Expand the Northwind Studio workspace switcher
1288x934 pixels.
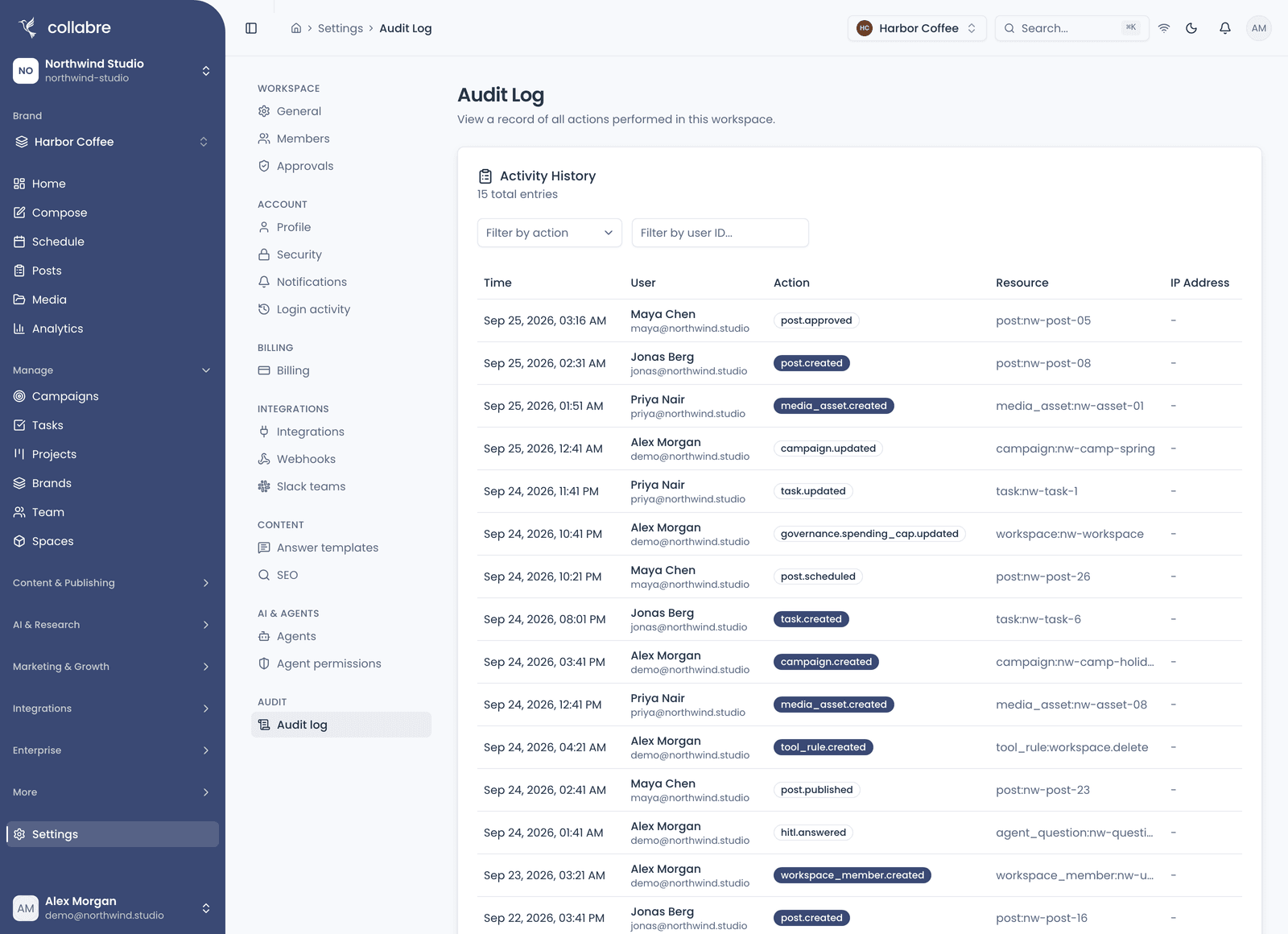click(113, 71)
